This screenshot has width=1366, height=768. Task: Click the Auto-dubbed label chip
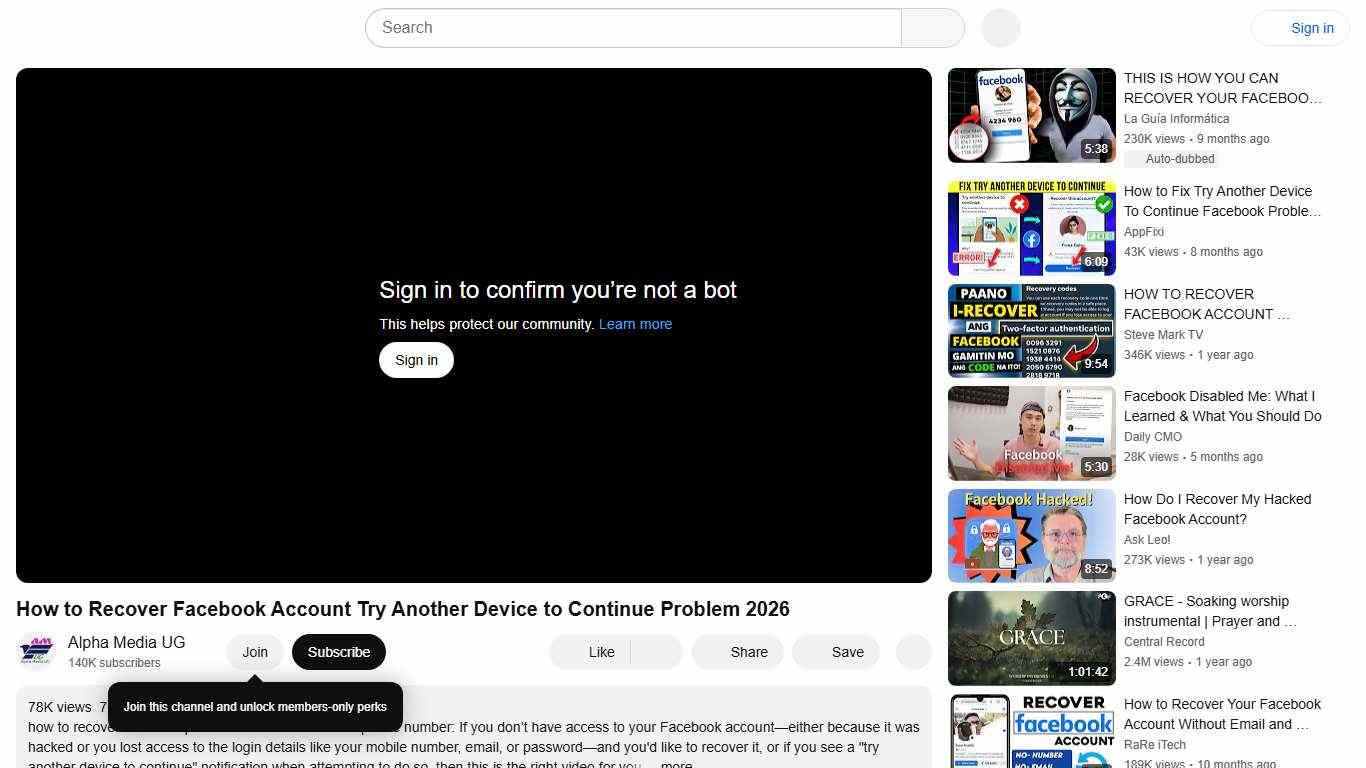coord(1179,158)
